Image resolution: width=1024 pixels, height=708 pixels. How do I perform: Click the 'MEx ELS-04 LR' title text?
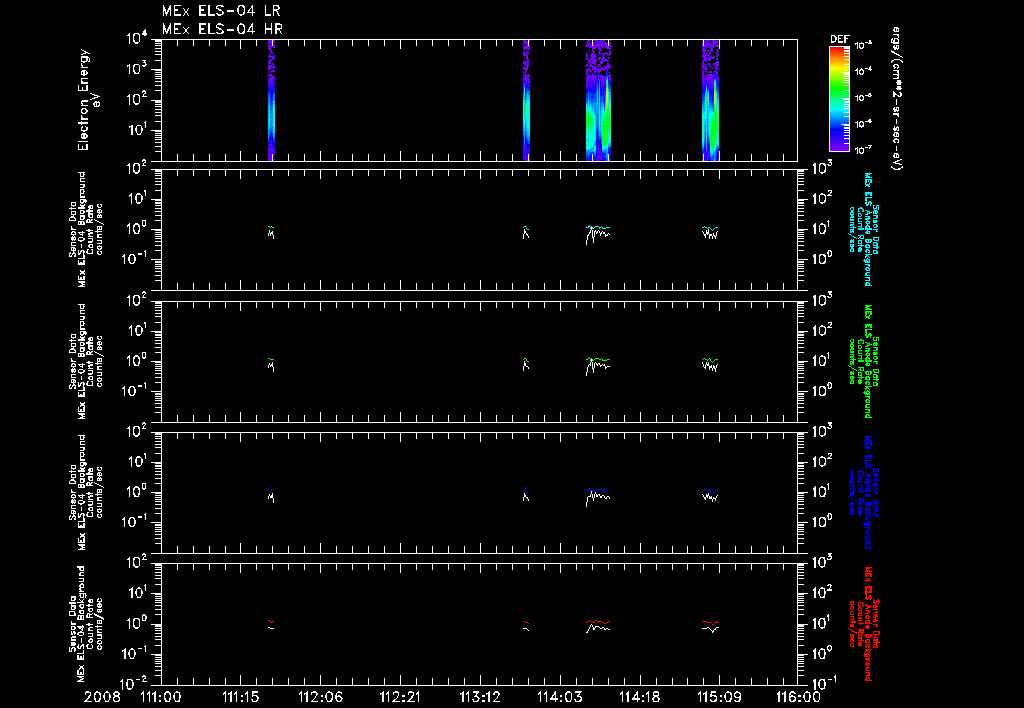click(x=221, y=11)
